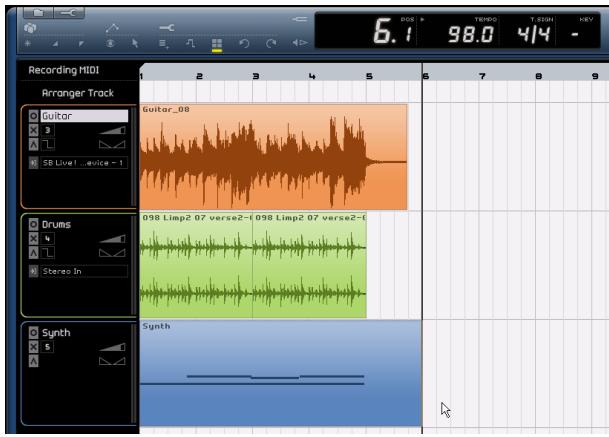Mute the Synth track
The height and width of the screenshot is (437, 609).
pos(33,347)
